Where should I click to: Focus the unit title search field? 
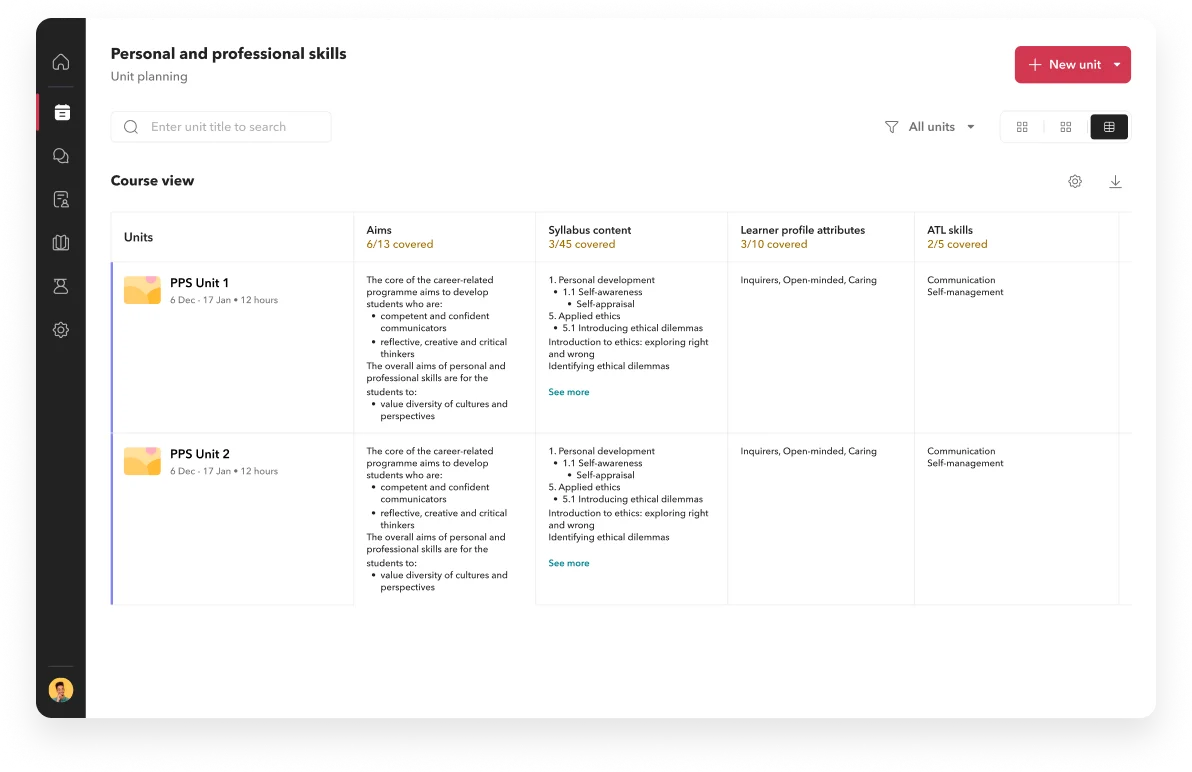pyautogui.click(x=235, y=127)
